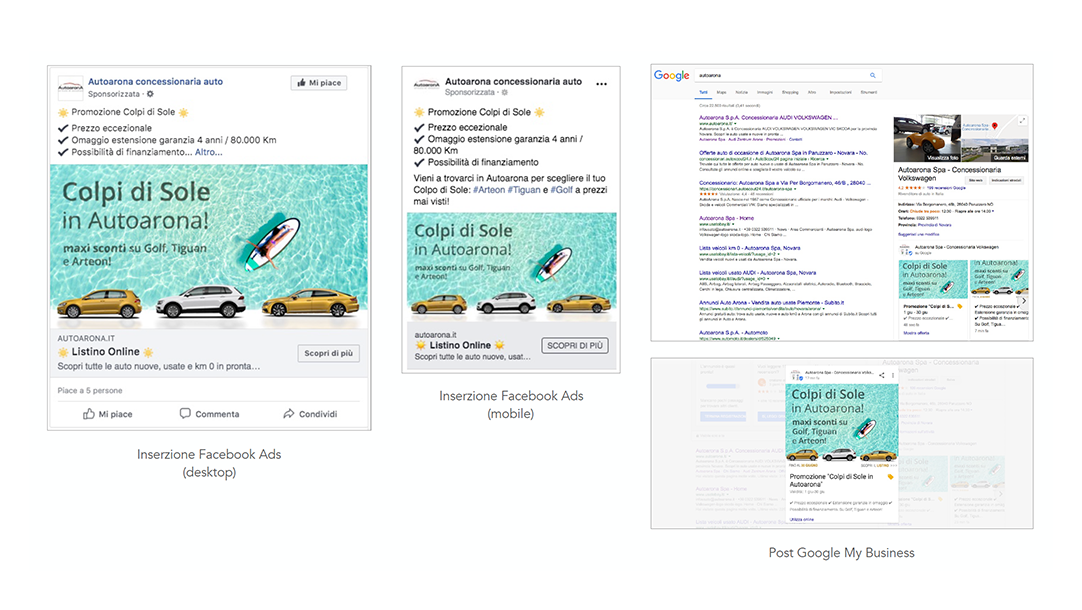Click the Colpi di Sole image in desktop ad
This screenshot has width=1082, height=610.
coord(209,246)
